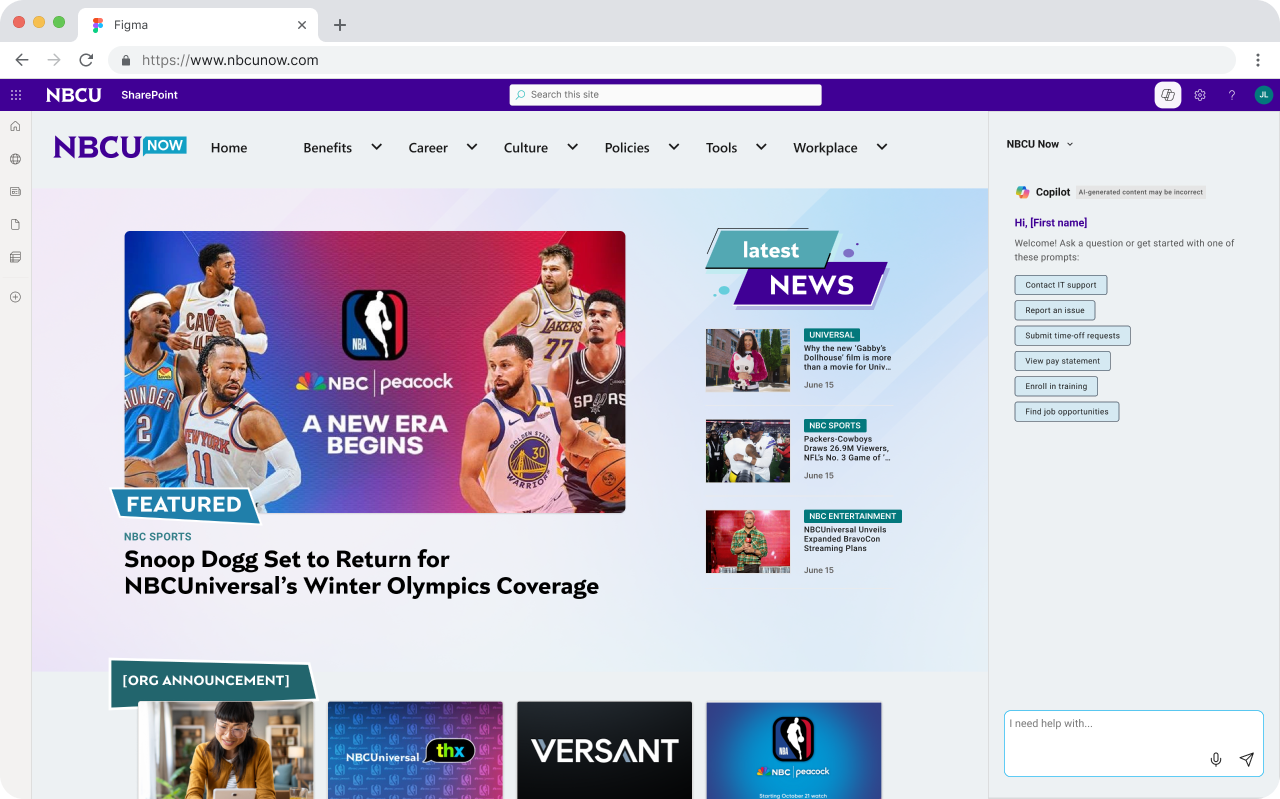Open the Career nav item
1280x799 pixels.
point(428,148)
